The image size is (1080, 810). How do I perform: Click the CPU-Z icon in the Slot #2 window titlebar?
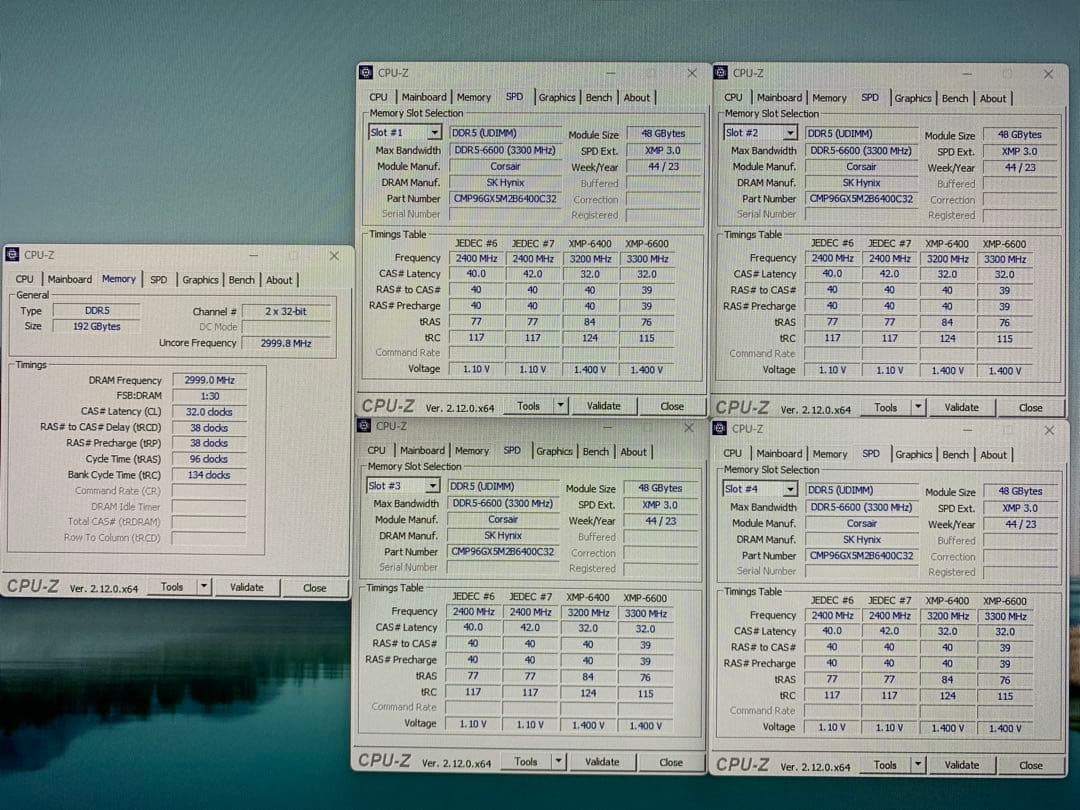(720, 72)
